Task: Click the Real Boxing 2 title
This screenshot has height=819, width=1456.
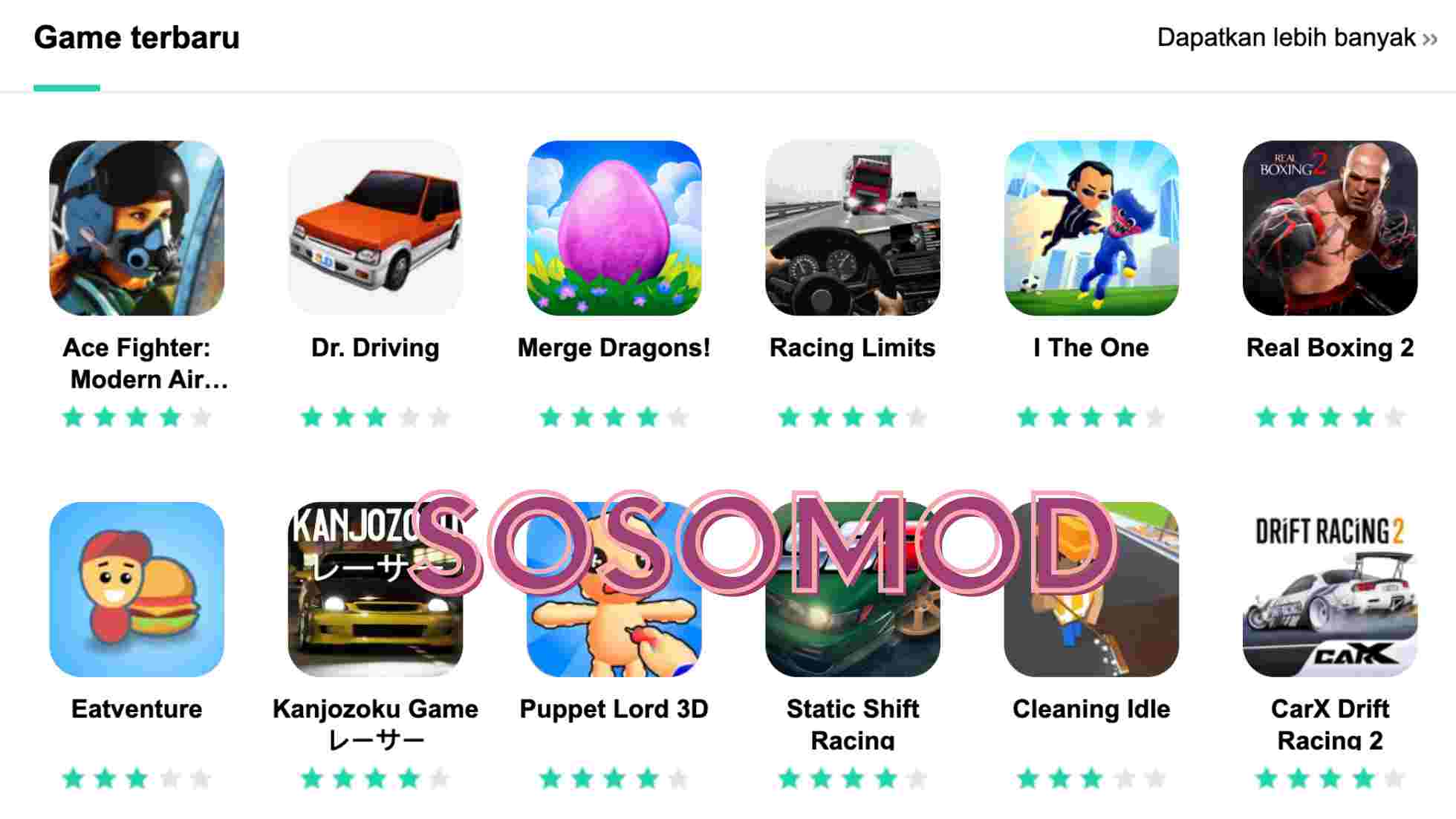Action: (1330, 347)
